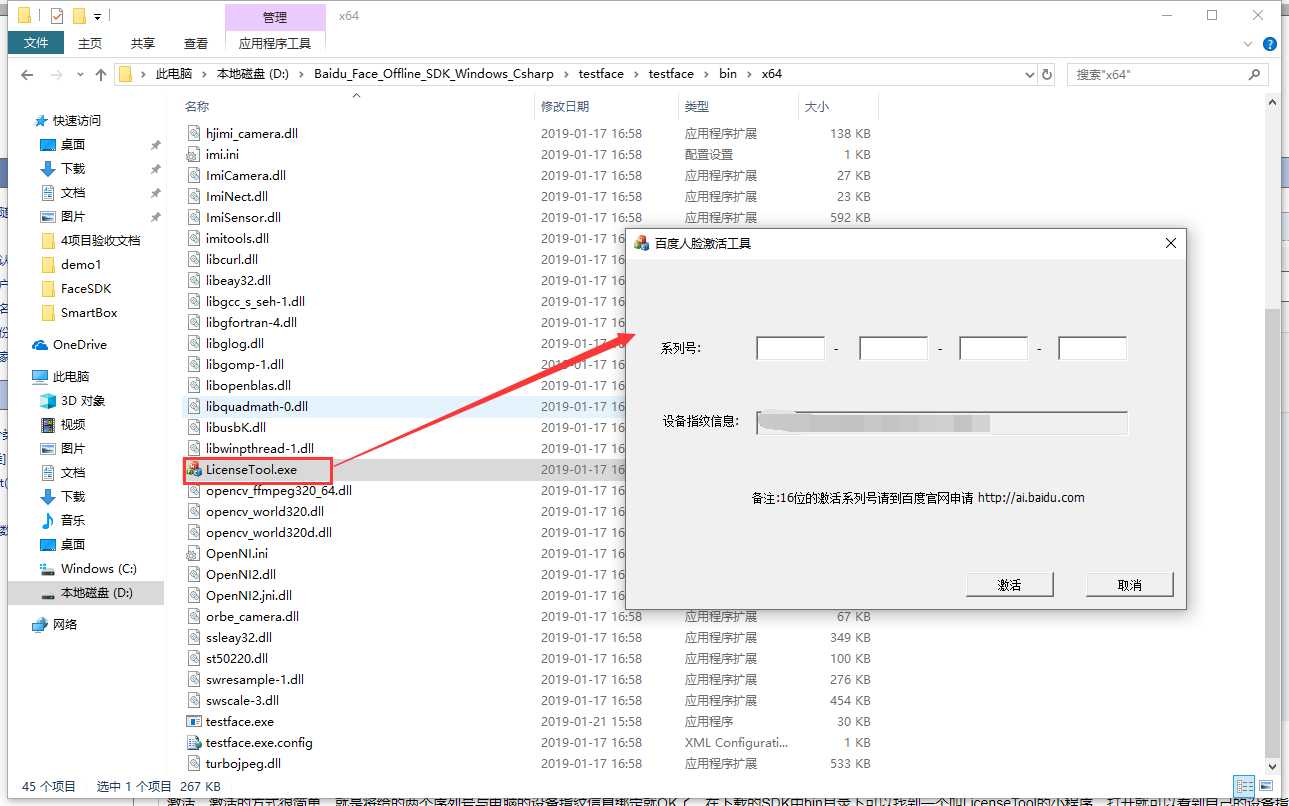Select OneDrive in navigation pane

79,344
